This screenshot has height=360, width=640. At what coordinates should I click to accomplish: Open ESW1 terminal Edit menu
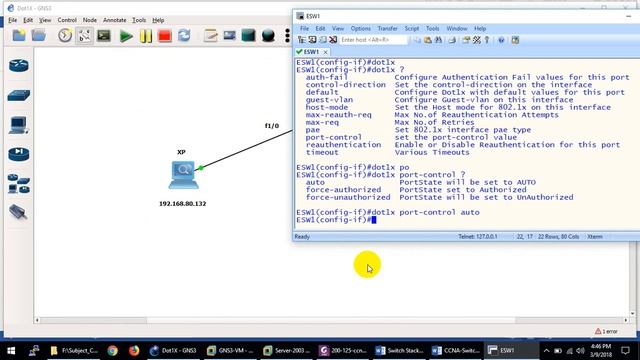320,29
